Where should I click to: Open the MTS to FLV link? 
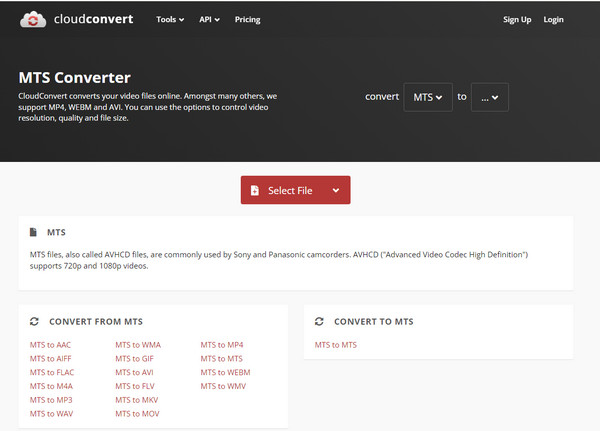click(135, 386)
